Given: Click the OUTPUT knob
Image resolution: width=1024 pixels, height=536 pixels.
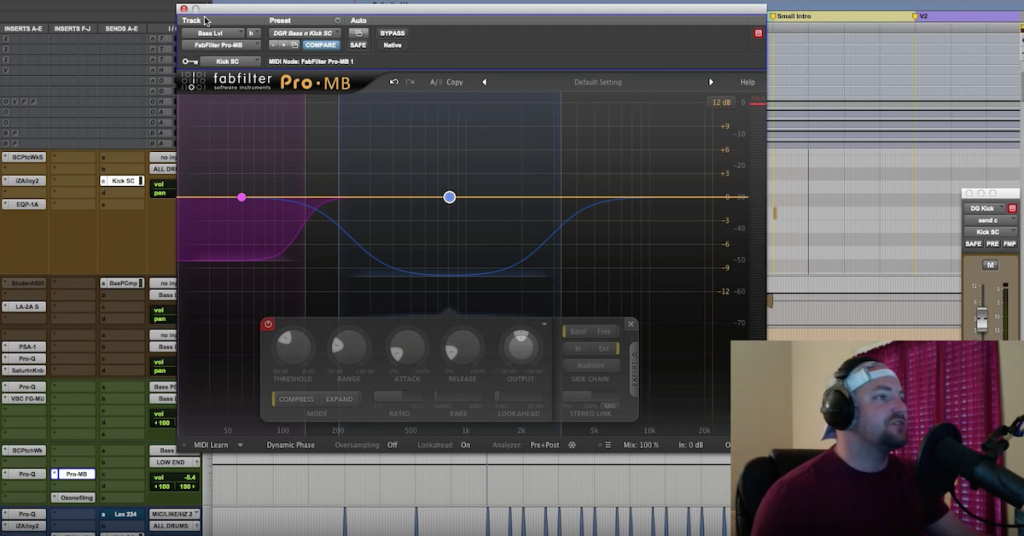Looking at the screenshot, I should click(520, 347).
